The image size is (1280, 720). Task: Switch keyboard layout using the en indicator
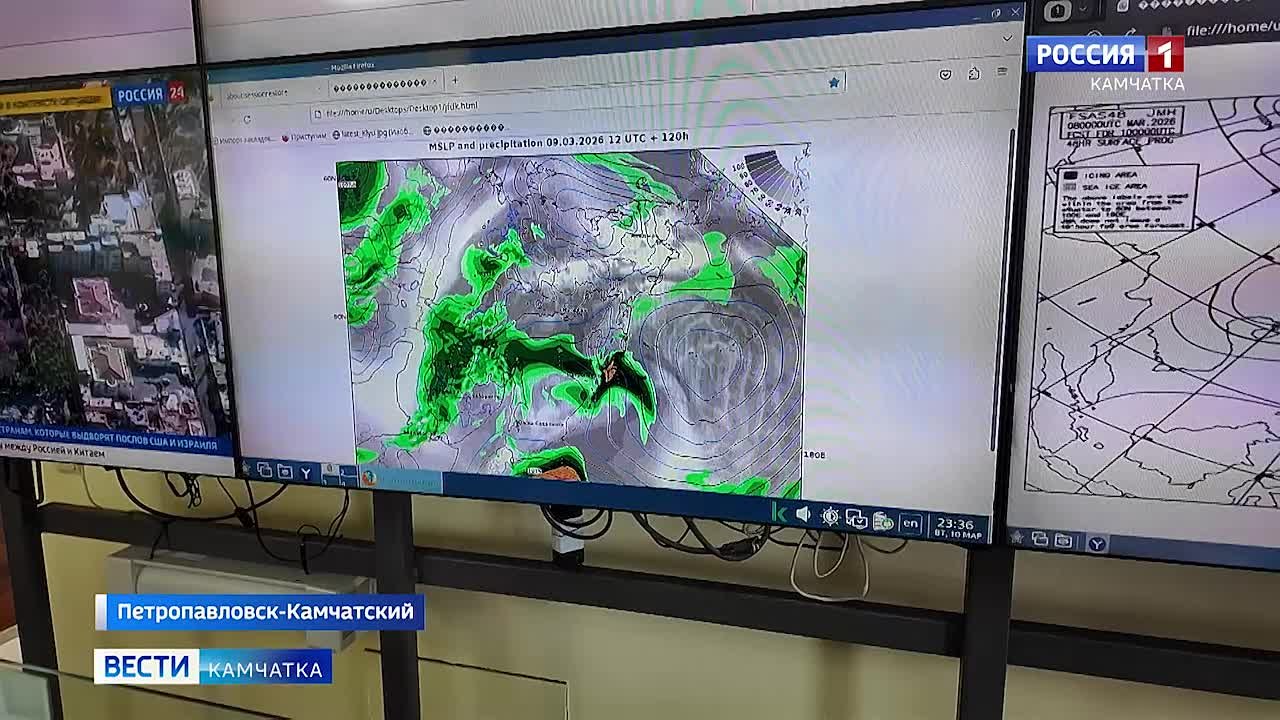click(x=909, y=523)
